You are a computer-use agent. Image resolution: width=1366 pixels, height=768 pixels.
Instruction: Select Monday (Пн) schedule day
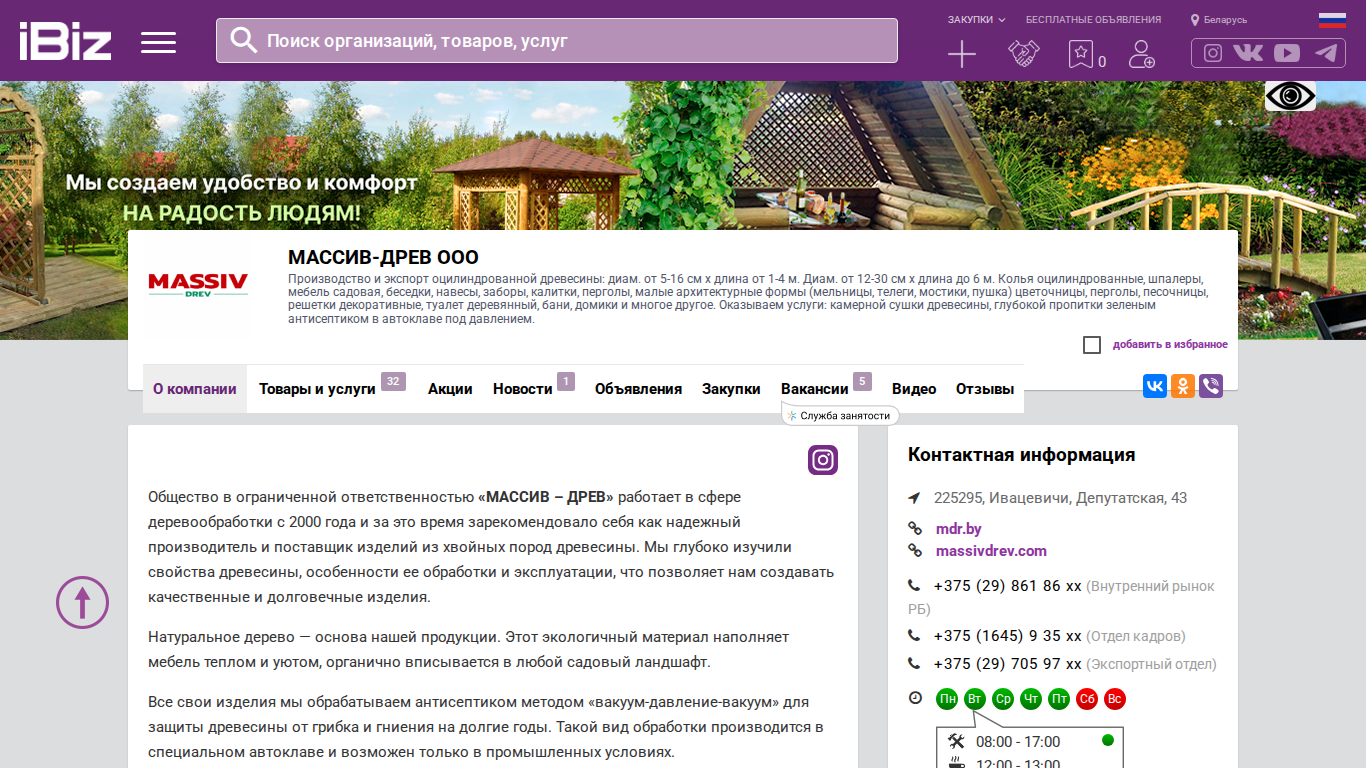947,699
